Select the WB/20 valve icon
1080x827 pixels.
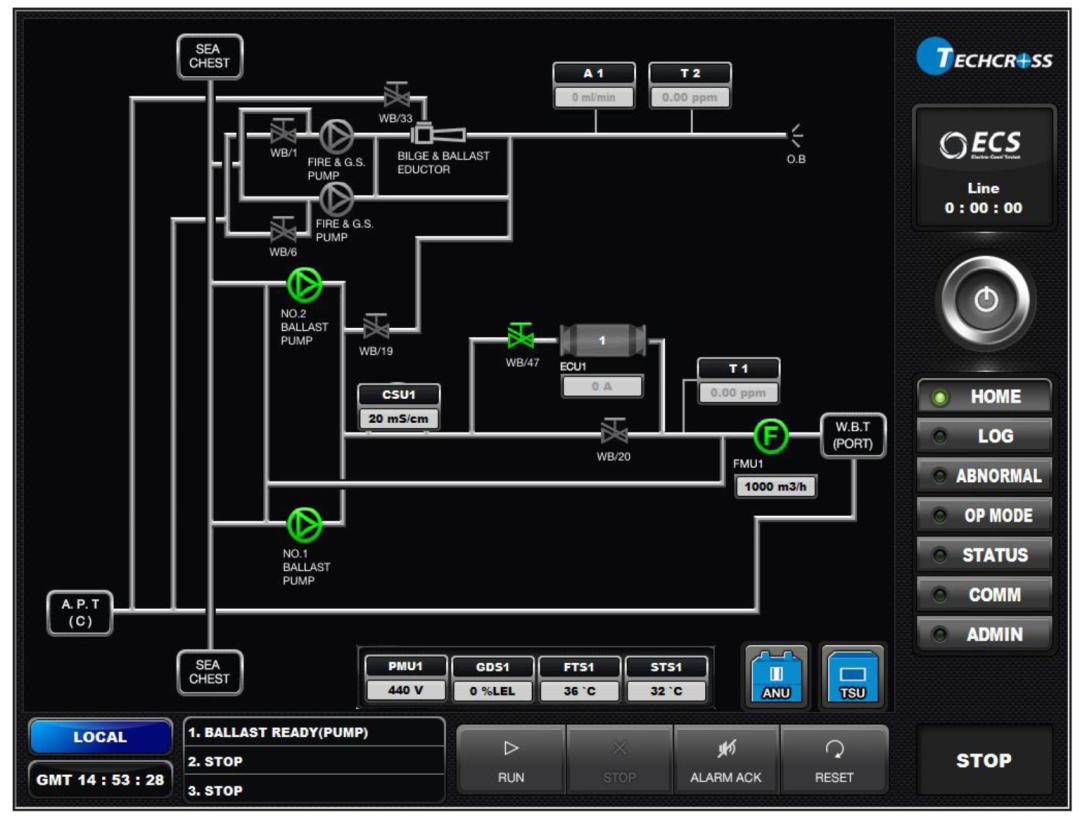[x=614, y=432]
